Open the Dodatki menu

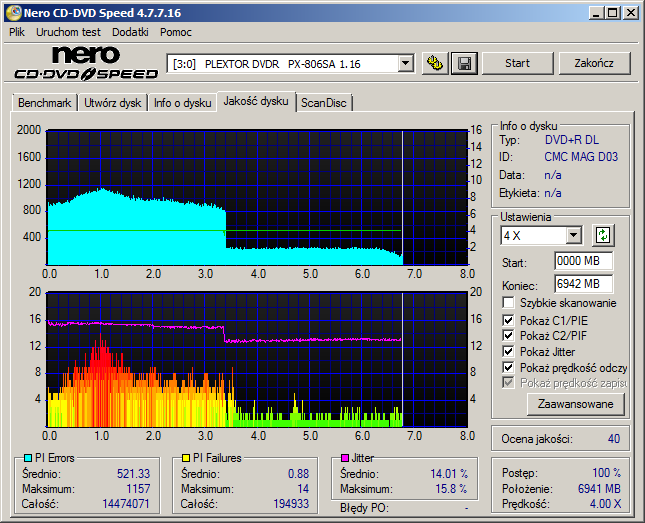point(130,32)
